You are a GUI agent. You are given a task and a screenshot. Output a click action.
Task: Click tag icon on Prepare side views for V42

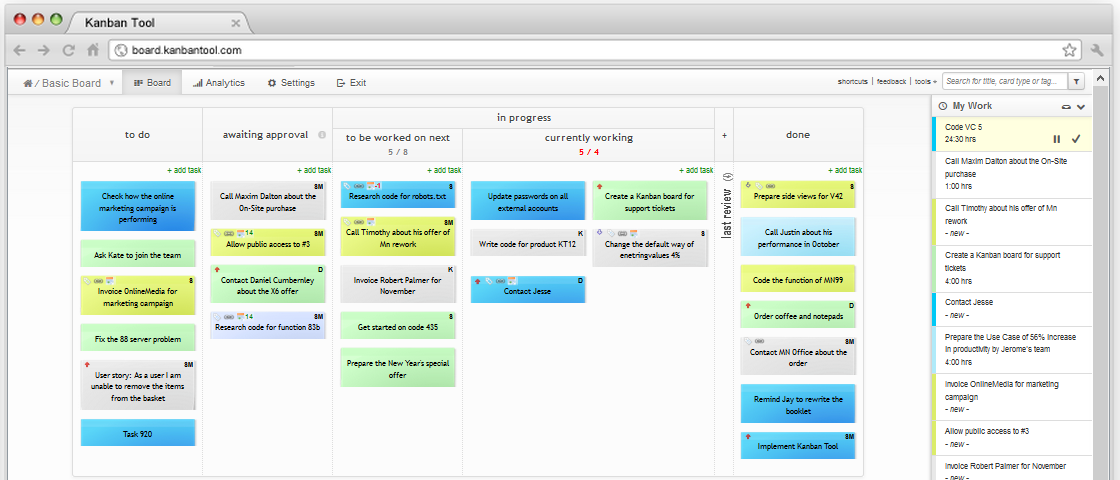tap(759, 186)
